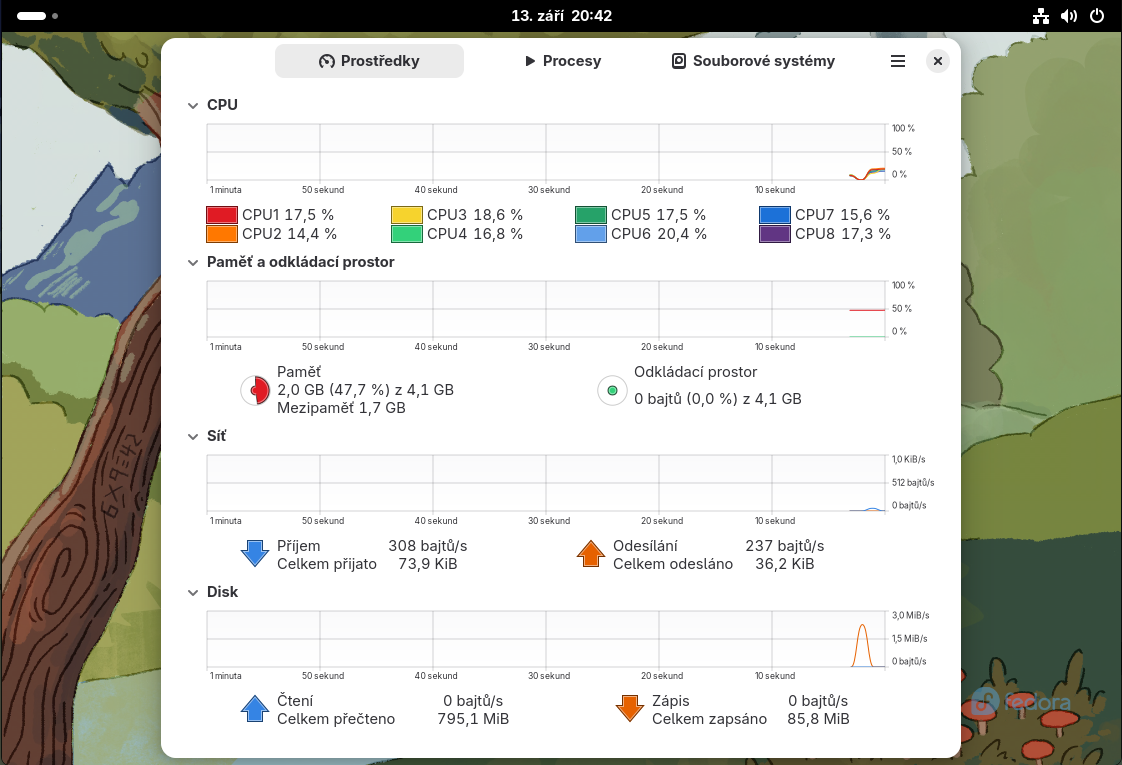This screenshot has height=765, width=1122.
Task: Click the '308 bajtů/s' receive rate
Action: tap(428, 546)
